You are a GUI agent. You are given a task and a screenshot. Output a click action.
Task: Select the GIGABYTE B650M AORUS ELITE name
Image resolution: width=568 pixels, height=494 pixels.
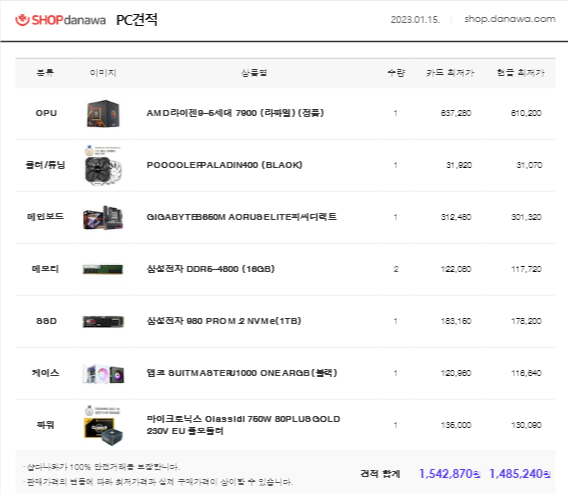242,217
